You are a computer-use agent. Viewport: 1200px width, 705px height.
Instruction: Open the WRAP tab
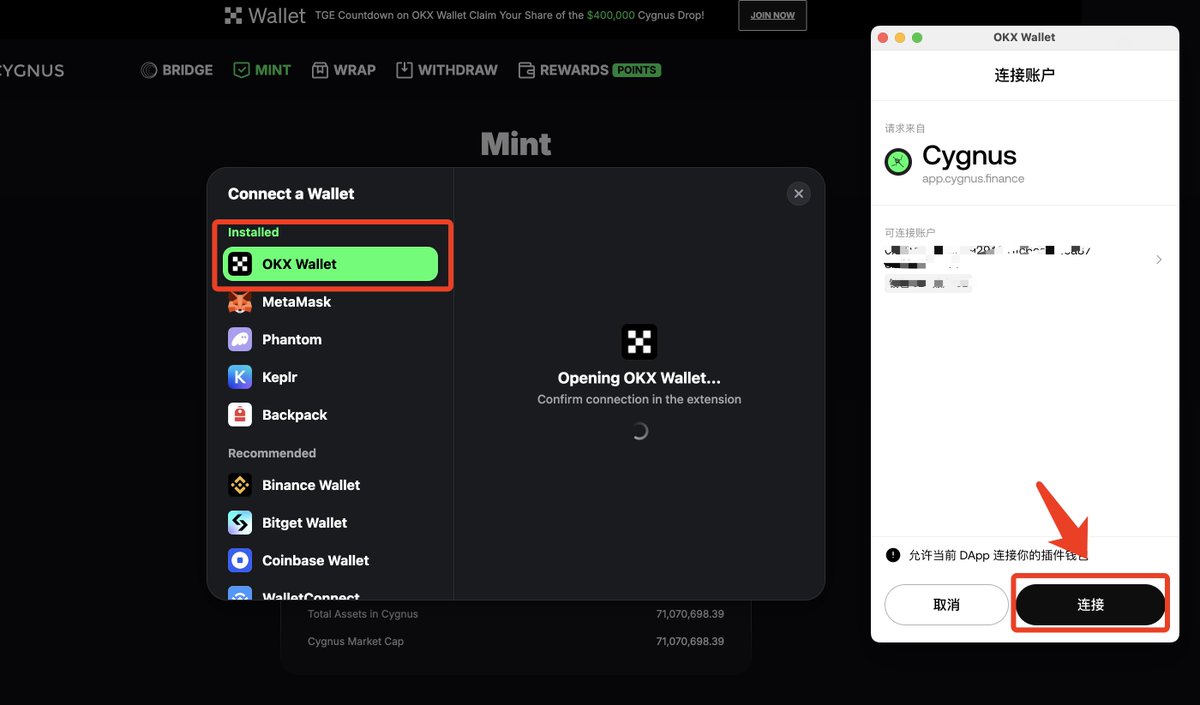344,70
